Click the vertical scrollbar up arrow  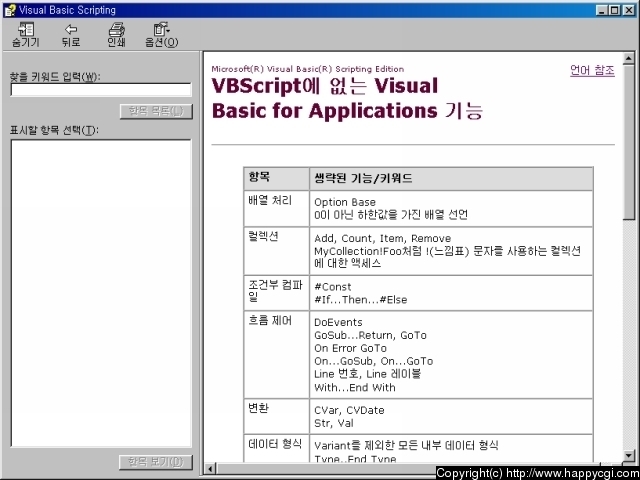[x=629, y=58]
